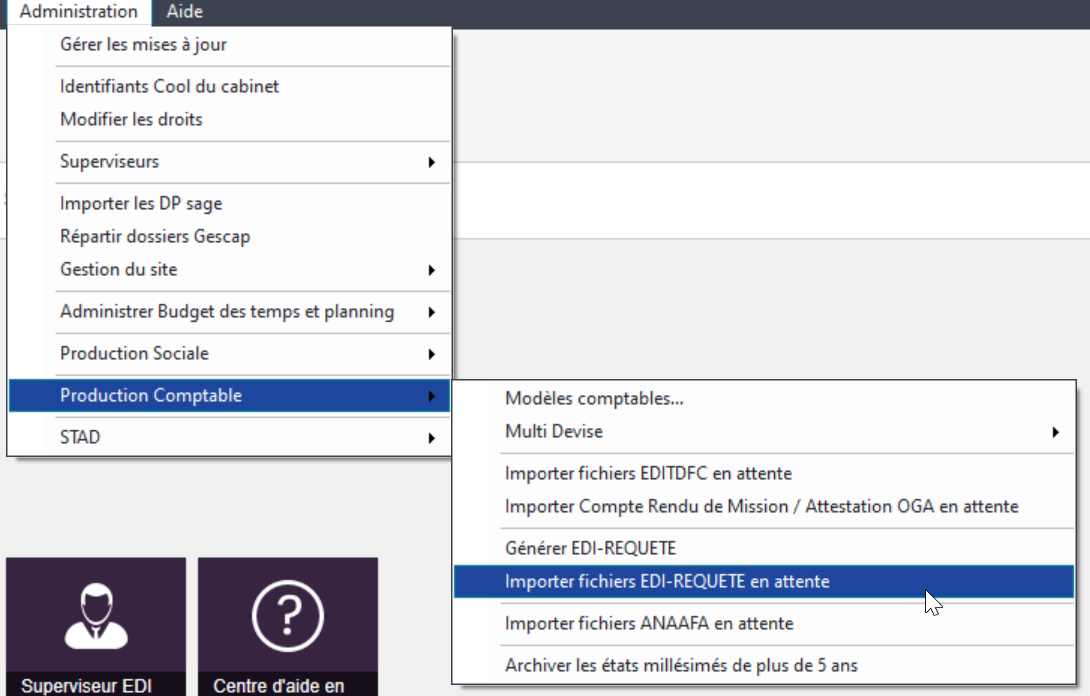Select the Production Comptable menu entry
The image size is (1090, 696).
tap(229, 396)
